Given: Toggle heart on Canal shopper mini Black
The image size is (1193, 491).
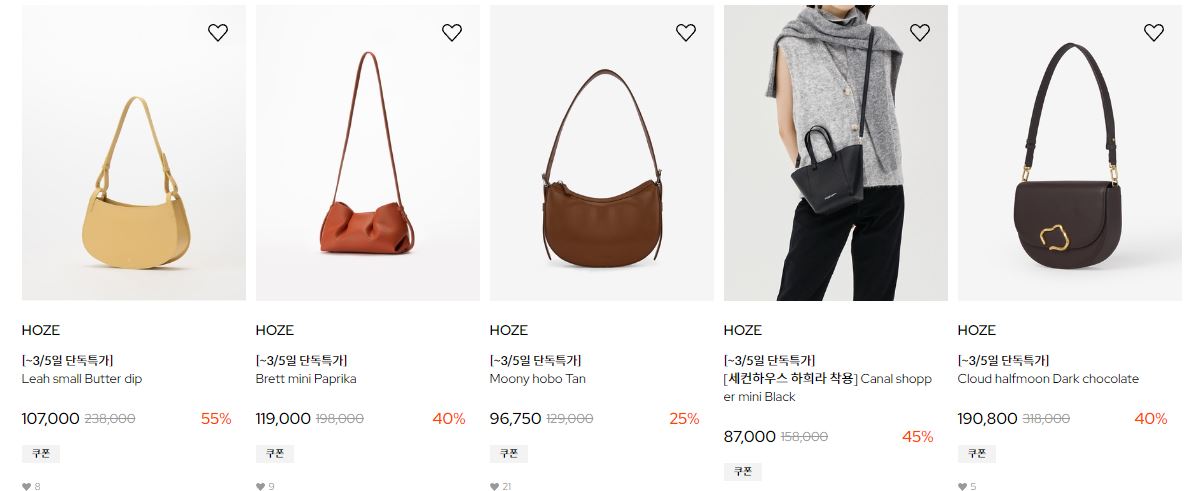Looking at the screenshot, I should click(x=920, y=32).
